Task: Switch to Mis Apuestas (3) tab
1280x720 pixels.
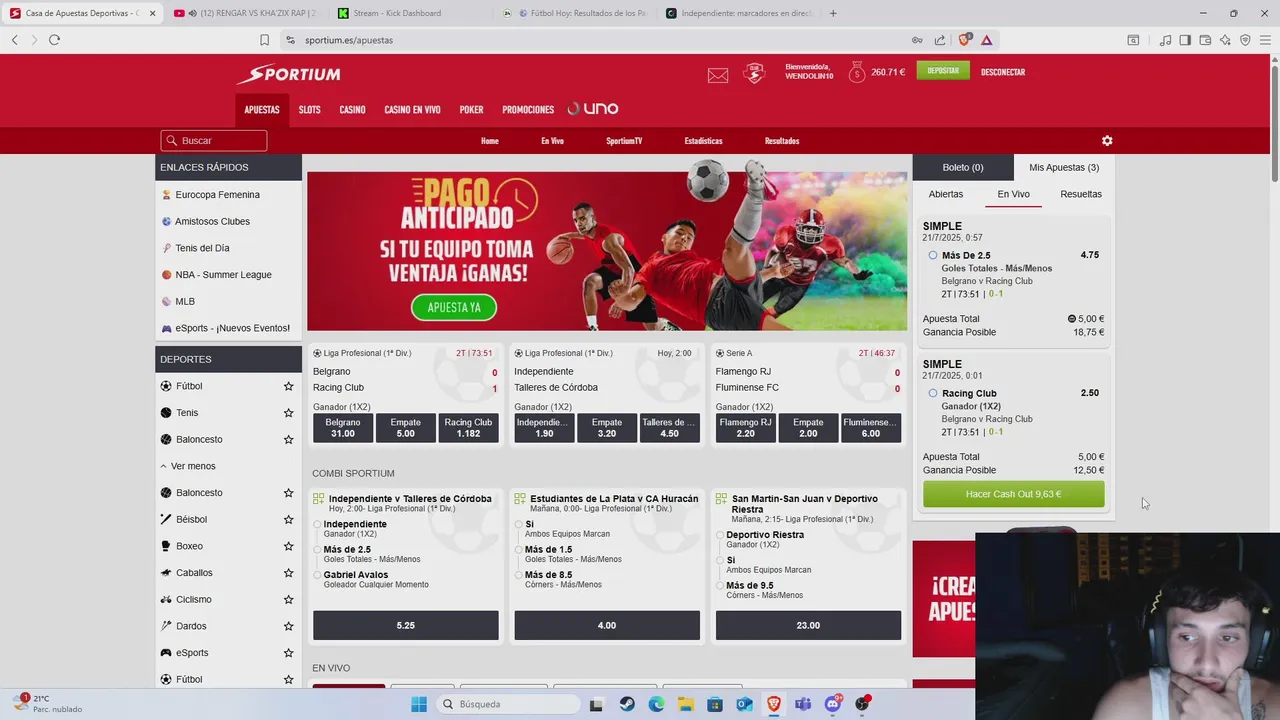Action: tap(1064, 167)
